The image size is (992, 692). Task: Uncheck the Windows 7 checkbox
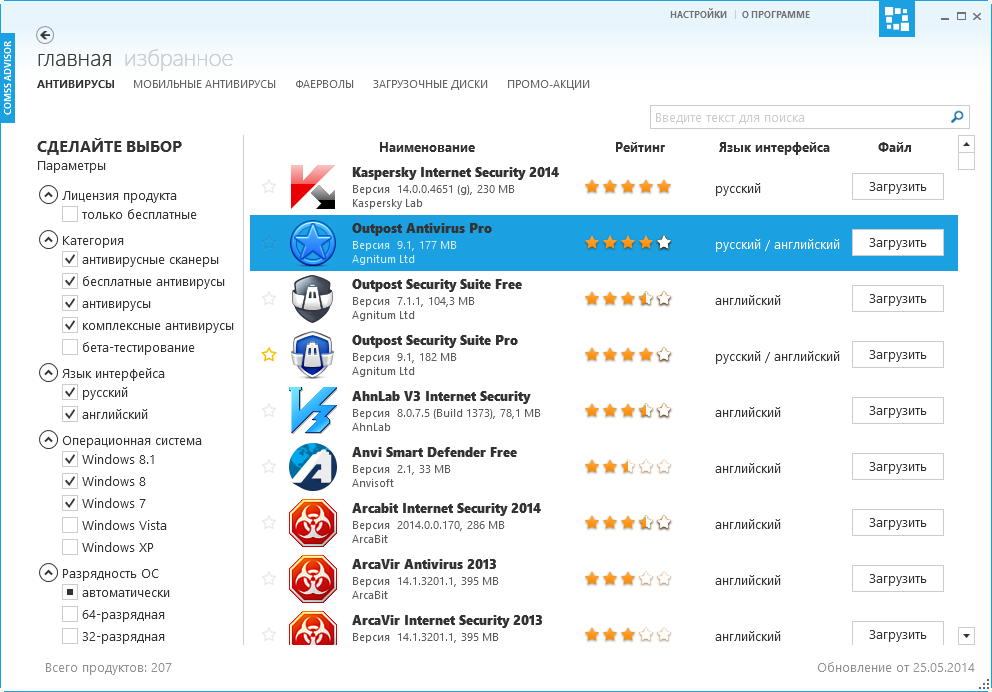point(70,503)
